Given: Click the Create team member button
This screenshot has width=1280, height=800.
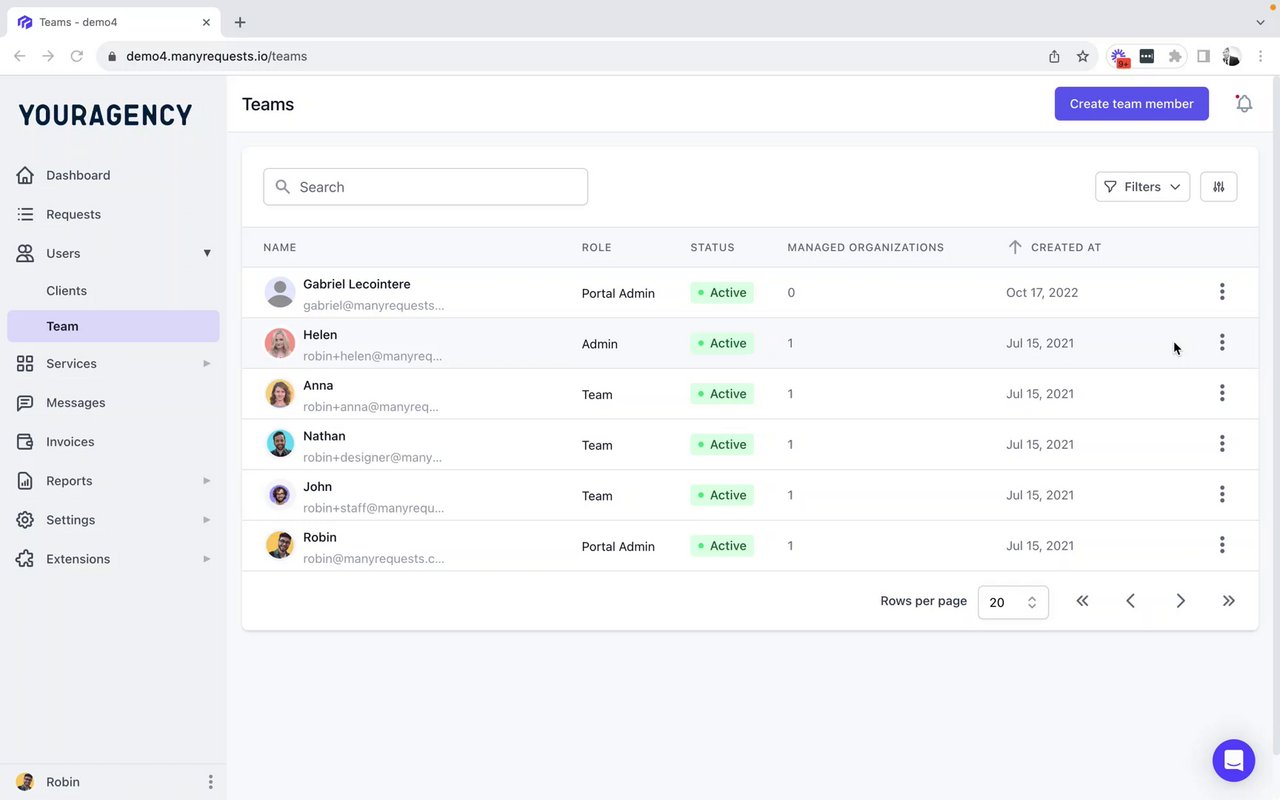Looking at the screenshot, I should coord(1131,104).
